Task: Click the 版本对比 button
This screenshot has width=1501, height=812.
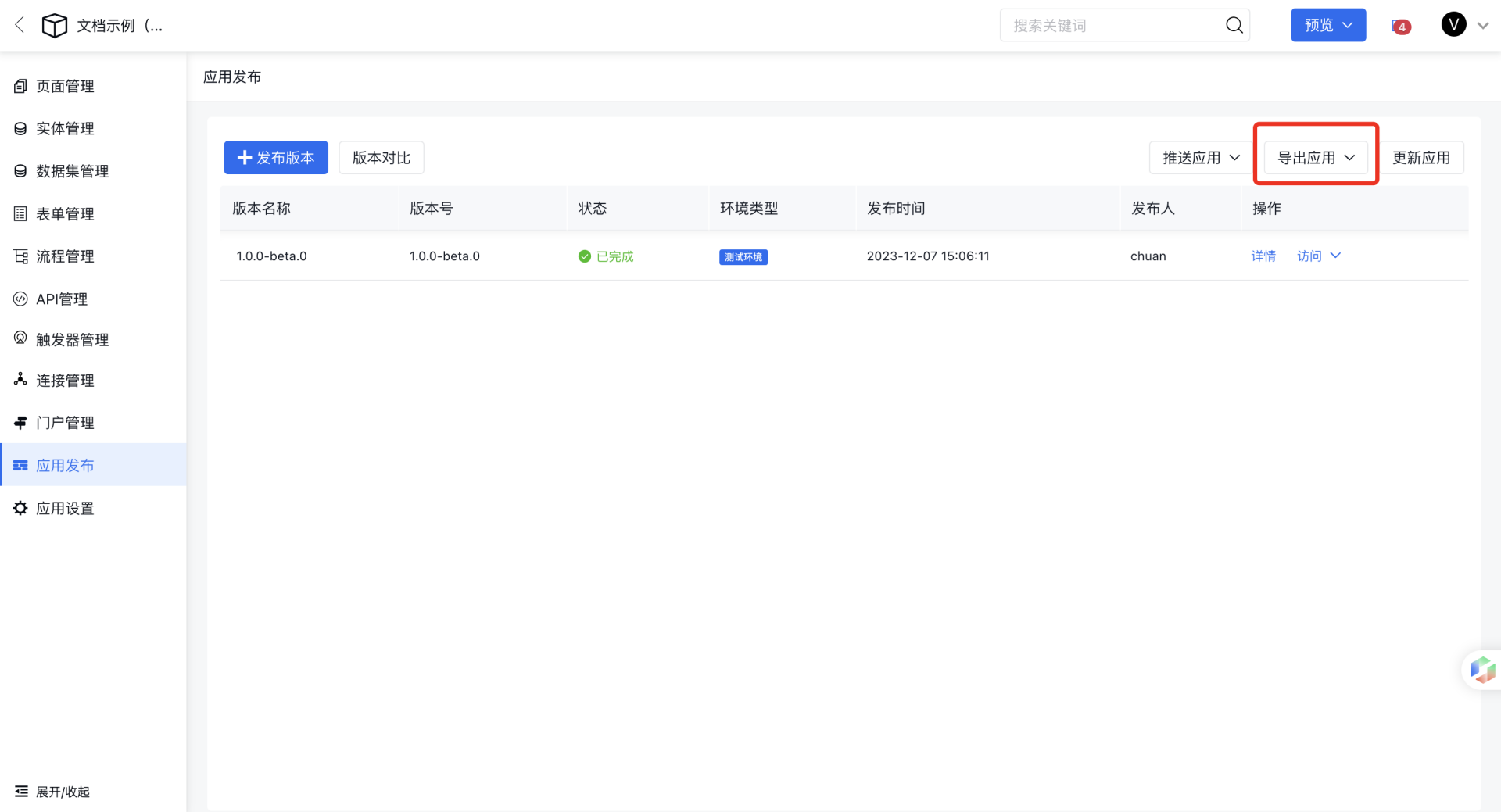Action: (381, 158)
